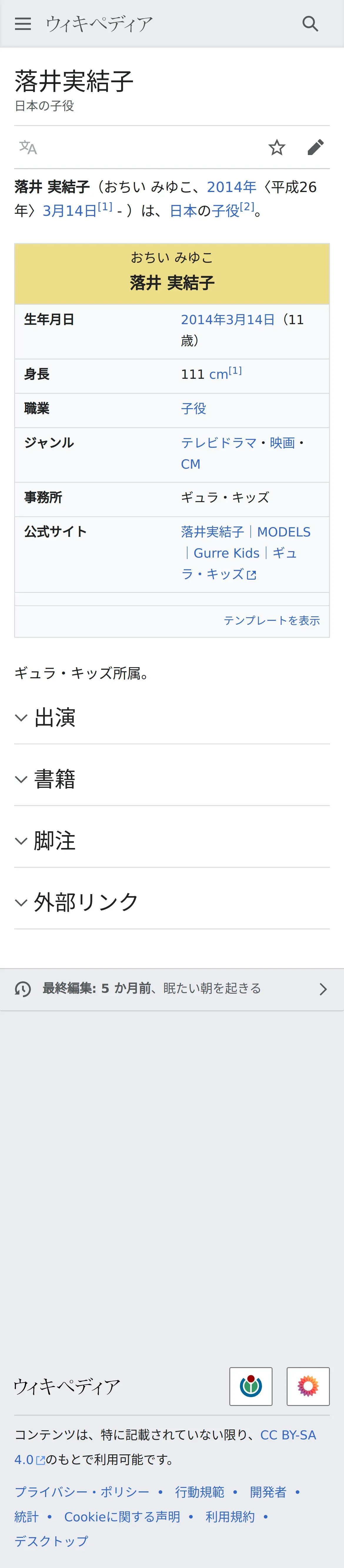
Task: Click the search magnifier icon
Action: (x=310, y=24)
